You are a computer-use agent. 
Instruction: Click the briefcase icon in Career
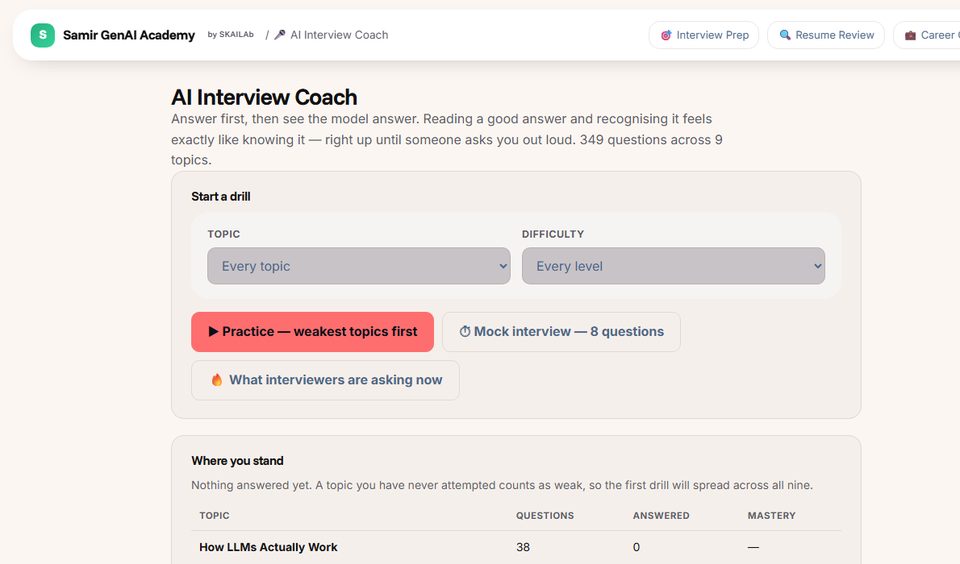click(x=910, y=36)
